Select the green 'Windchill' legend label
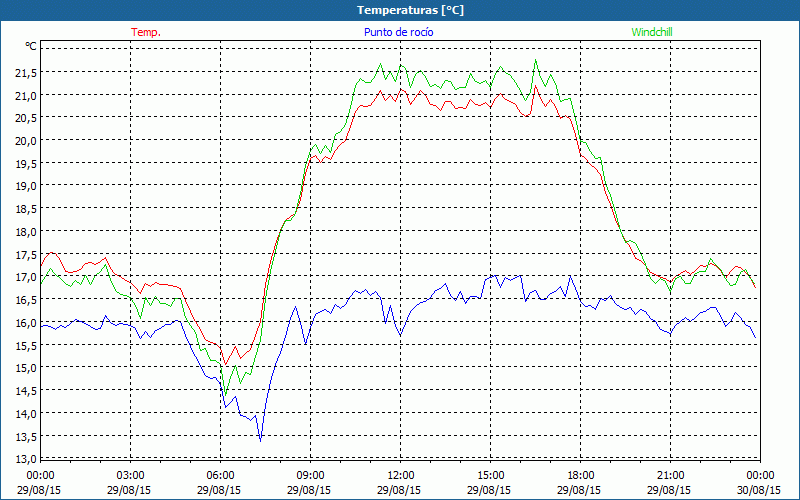Image resolution: width=800 pixels, height=500 pixels. pyautogui.click(x=652, y=32)
